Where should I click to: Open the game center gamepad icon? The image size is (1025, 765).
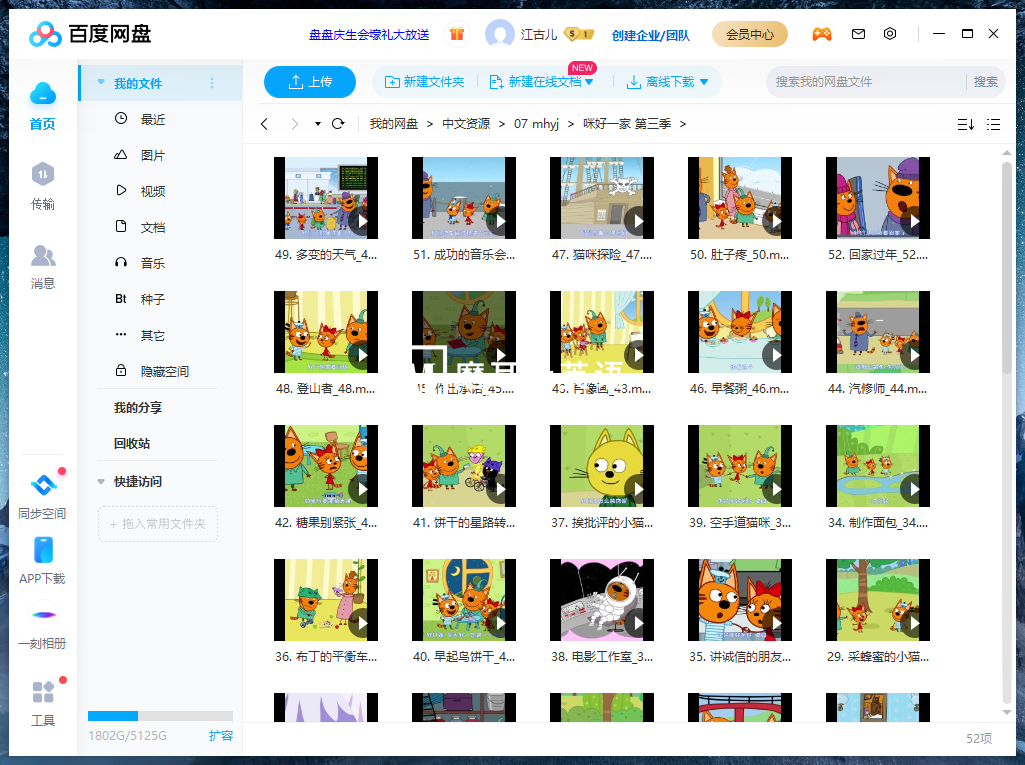click(x=822, y=33)
